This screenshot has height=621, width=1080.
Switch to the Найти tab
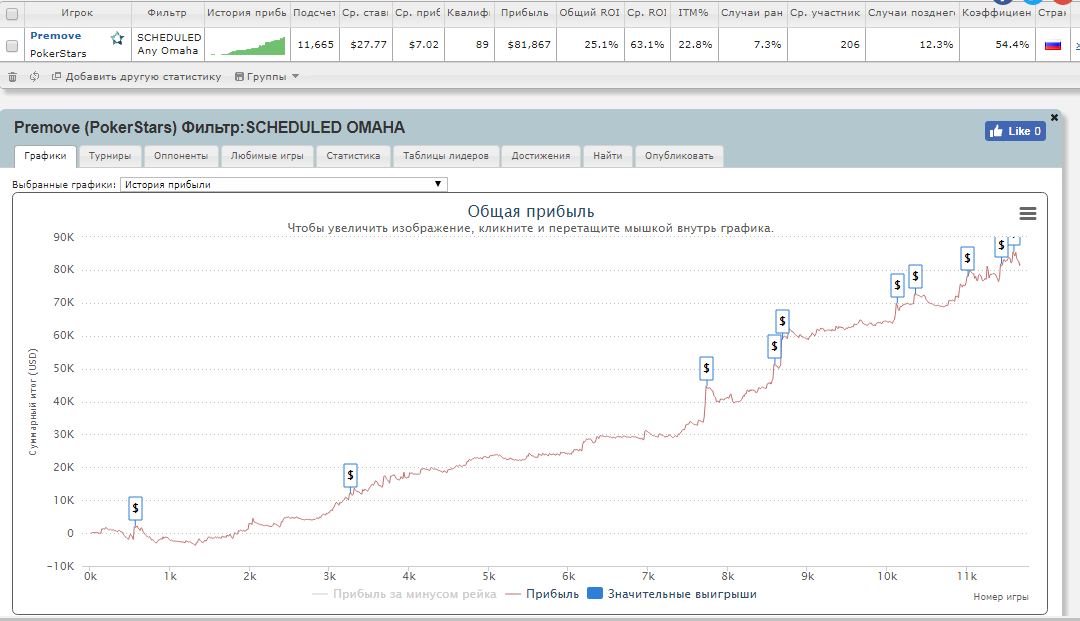(x=608, y=156)
